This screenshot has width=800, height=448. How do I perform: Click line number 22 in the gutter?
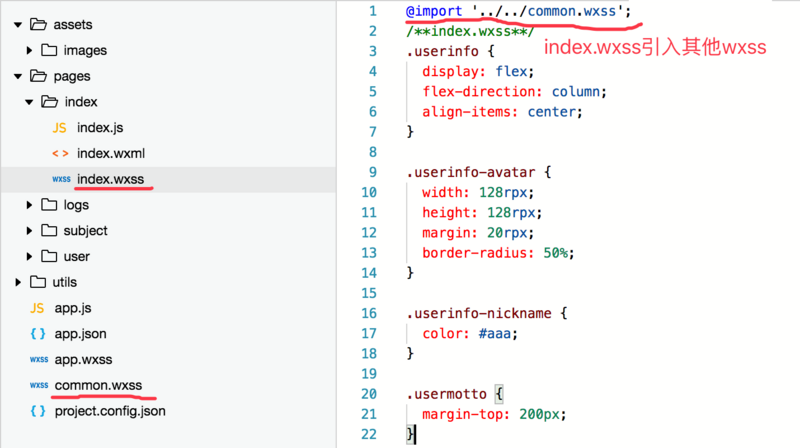369,435
